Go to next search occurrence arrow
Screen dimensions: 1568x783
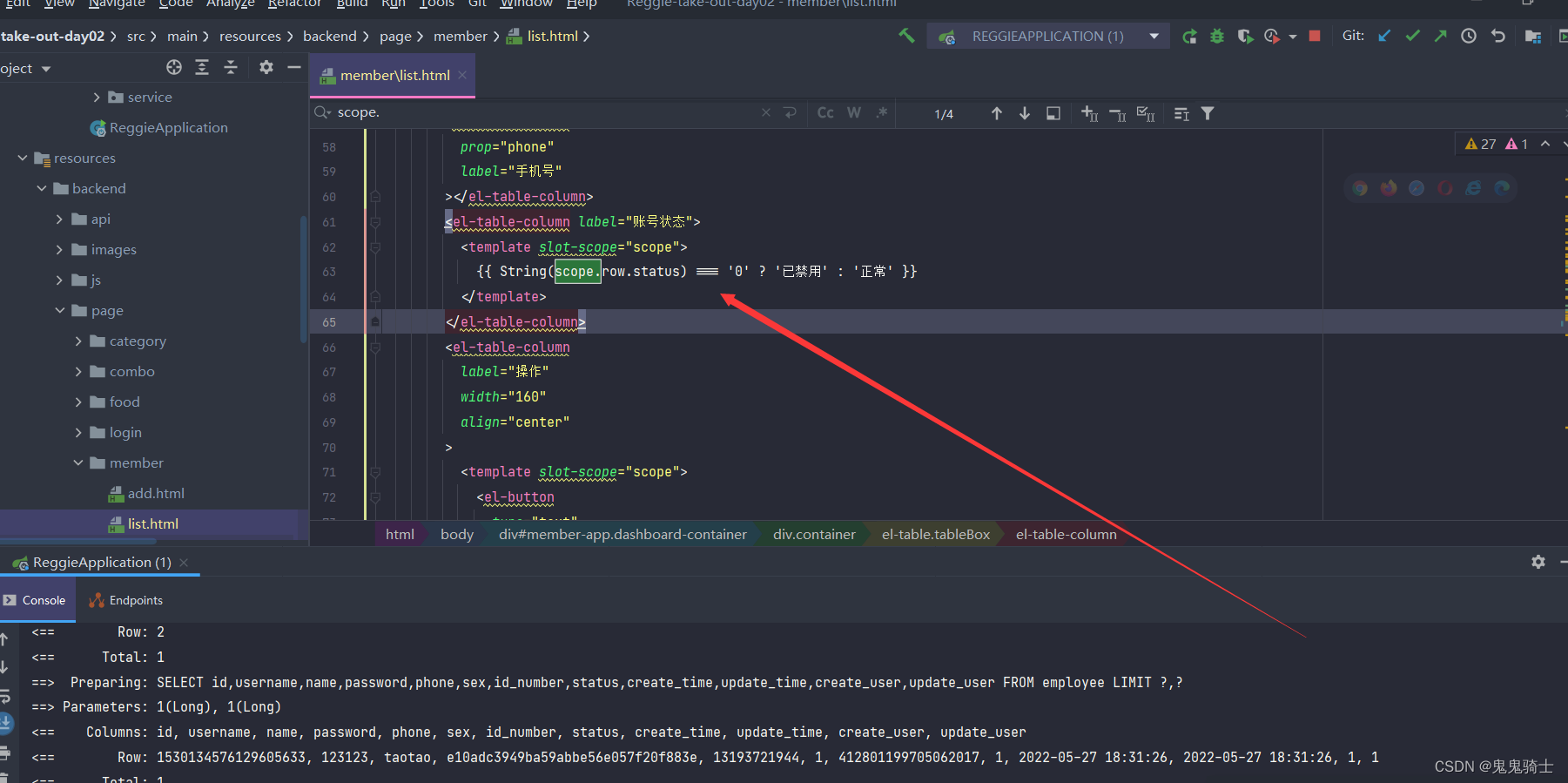(1025, 113)
